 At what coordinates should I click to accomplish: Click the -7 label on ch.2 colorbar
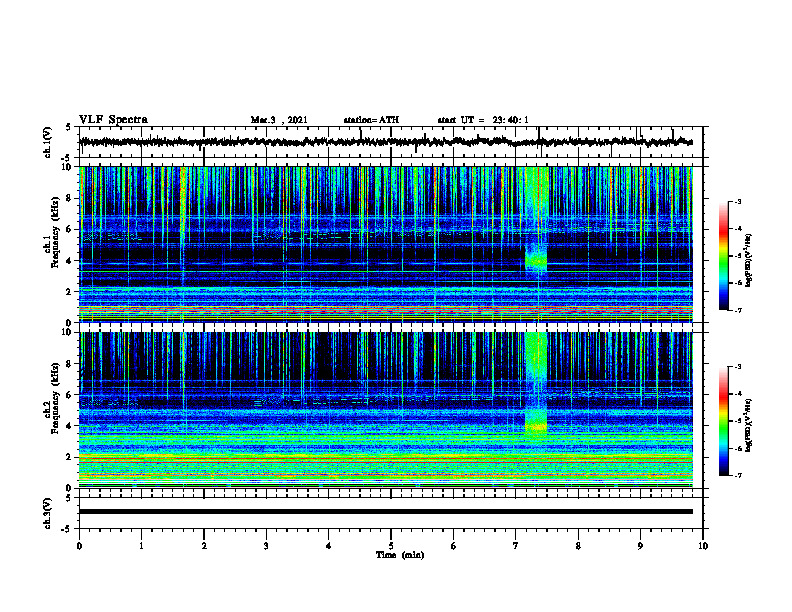pyautogui.click(x=737, y=475)
